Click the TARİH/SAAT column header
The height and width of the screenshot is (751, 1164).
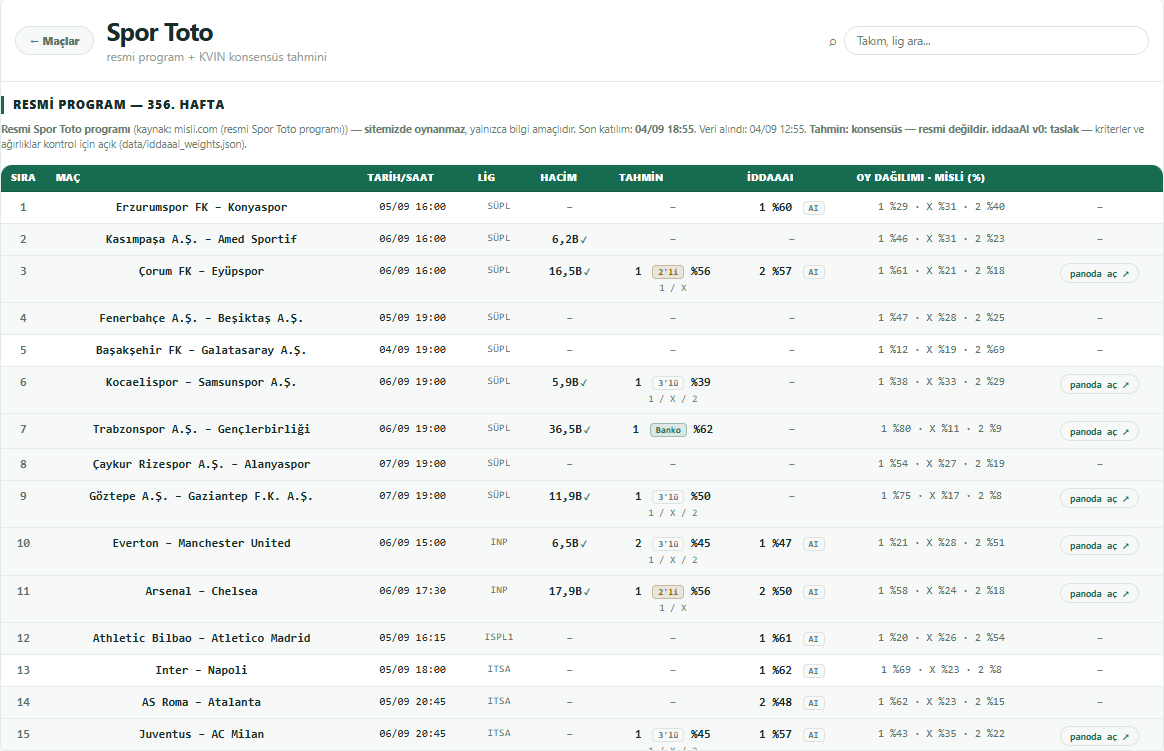[400, 177]
